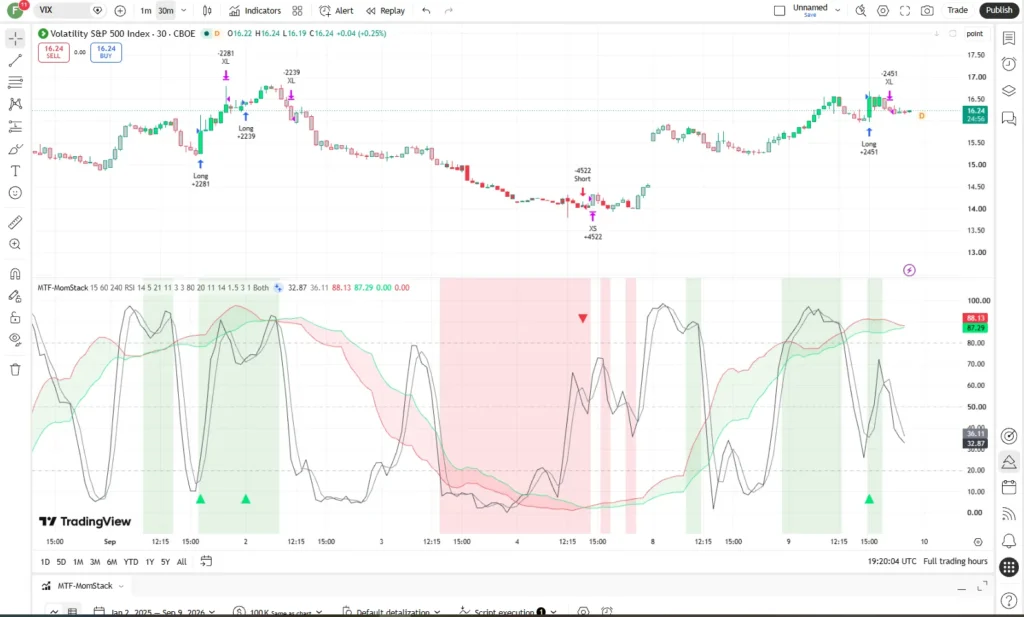Choose the YTD date range
The width and height of the screenshot is (1024, 617).
pyautogui.click(x=131, y=562)
